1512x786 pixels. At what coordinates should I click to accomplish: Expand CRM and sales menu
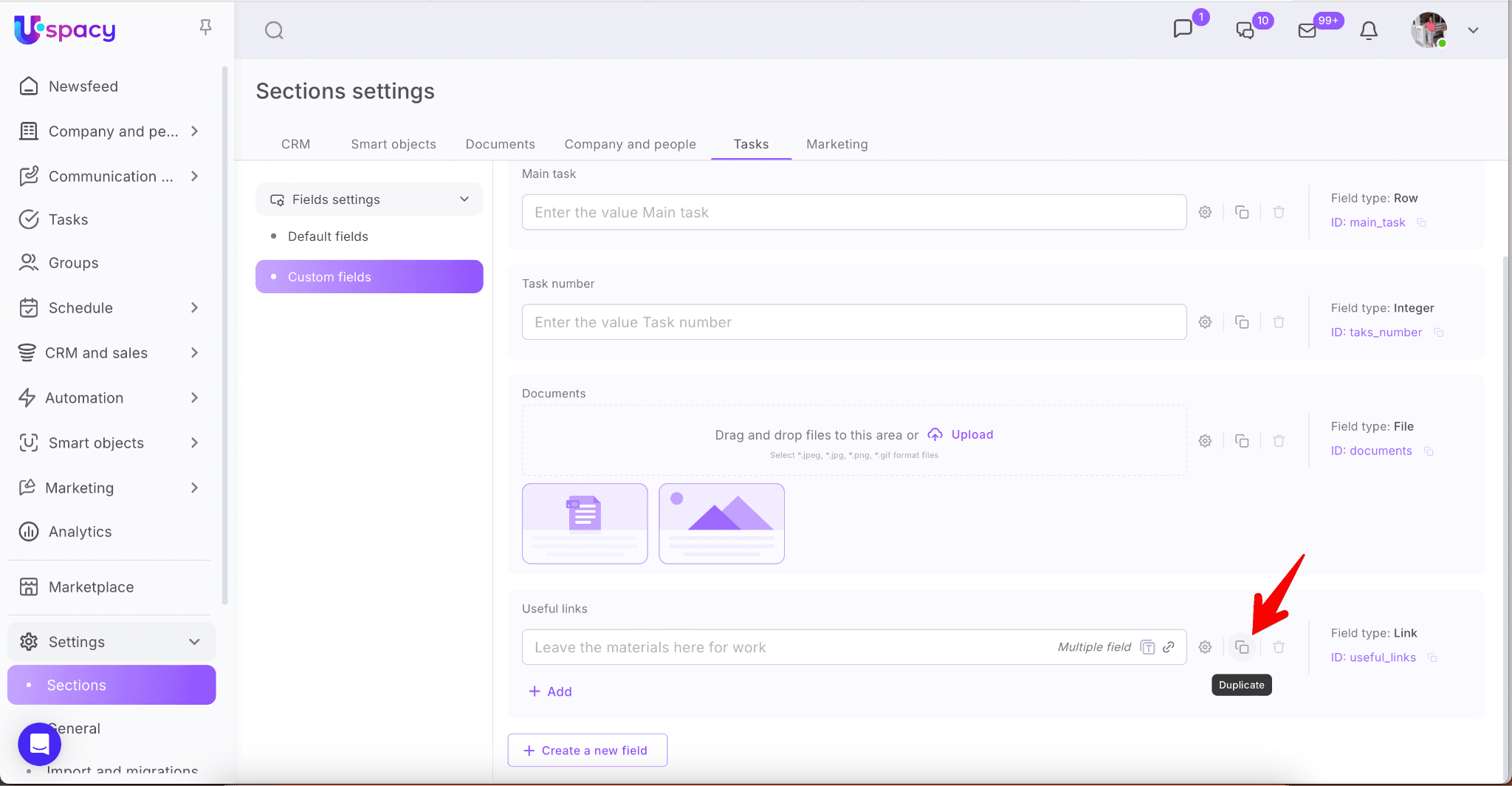(194, 353)
